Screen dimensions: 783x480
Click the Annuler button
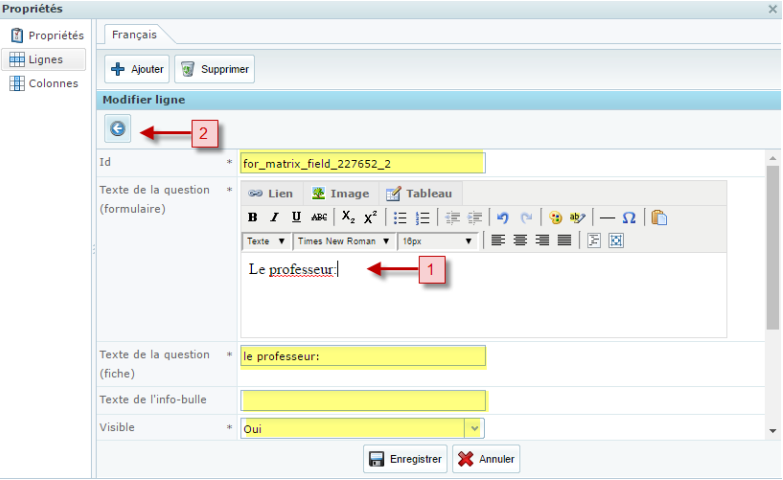click(x=486, y=459)
